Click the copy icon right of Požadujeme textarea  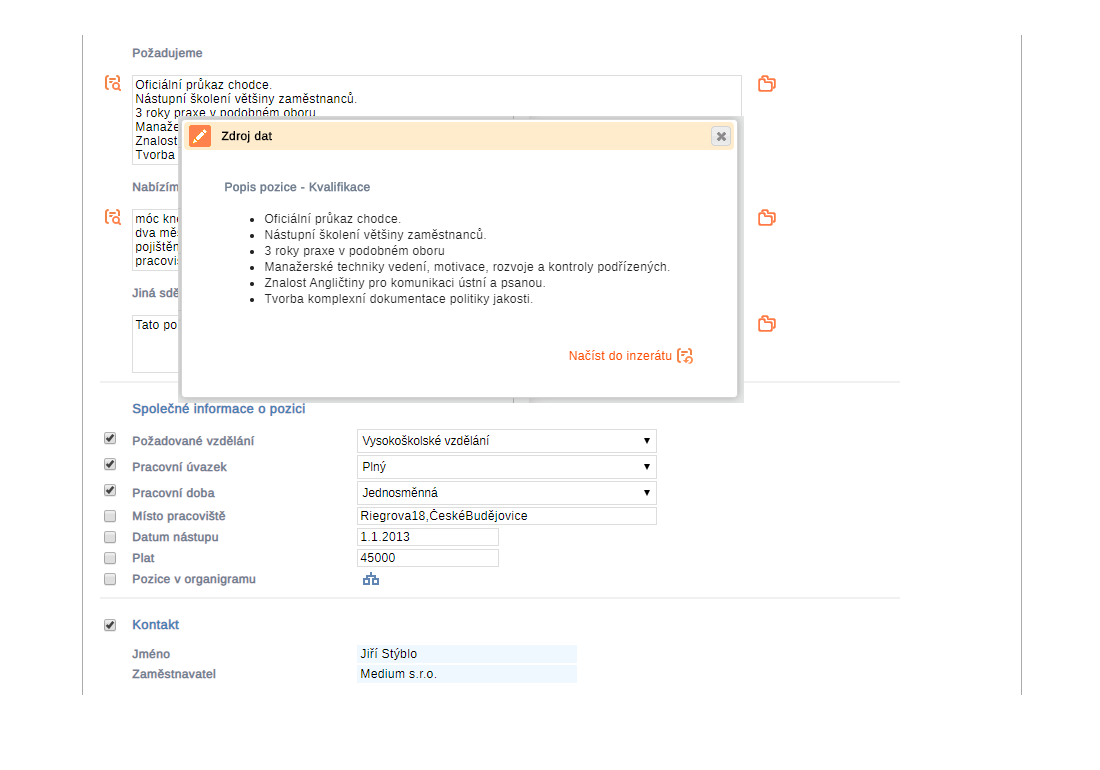point(767,84)
